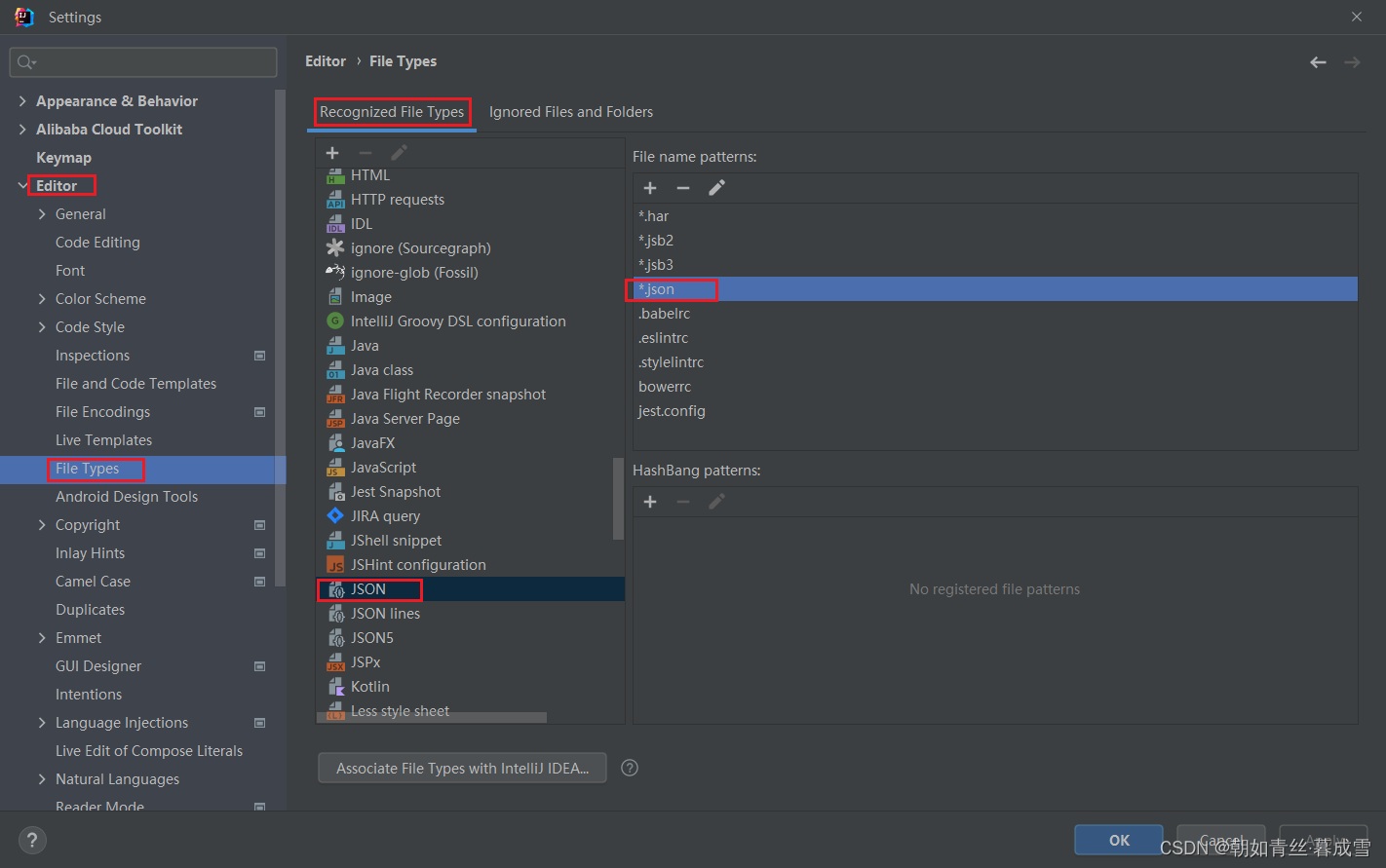Expand the Alibaba Cloud Toolkit section
Viewport: 1386px width, 868px height.
(x=22, y=130)
